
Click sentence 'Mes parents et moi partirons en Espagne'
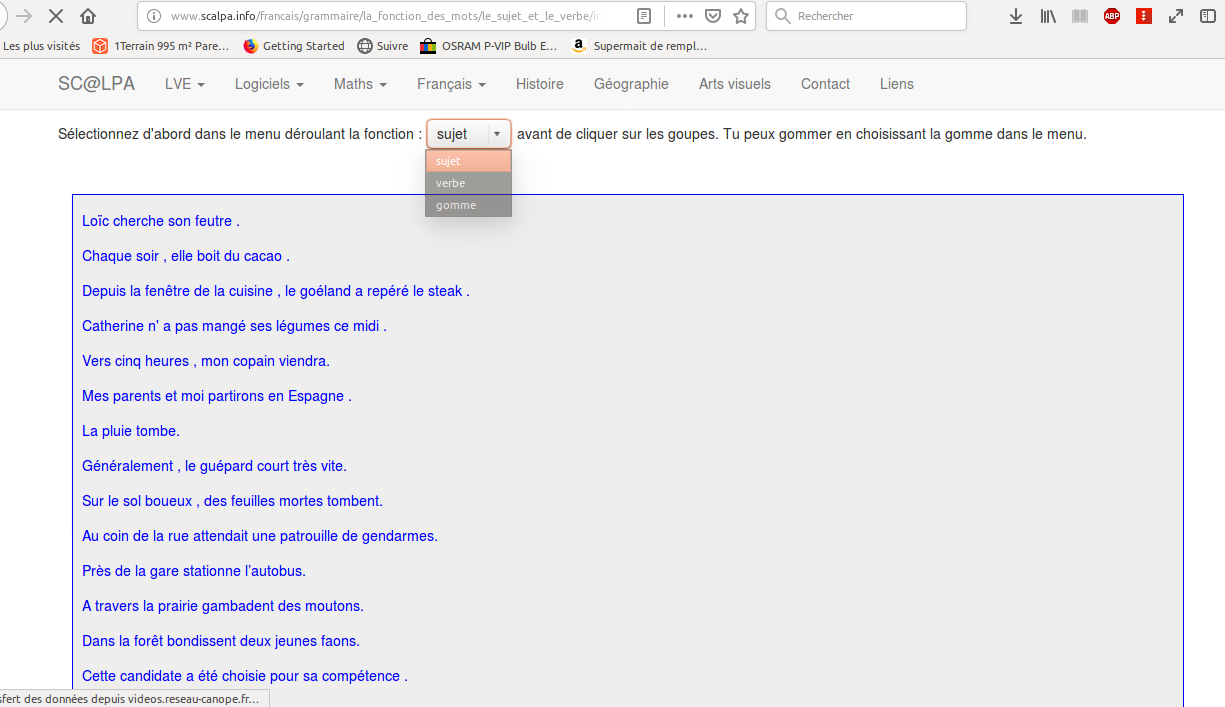217,396
